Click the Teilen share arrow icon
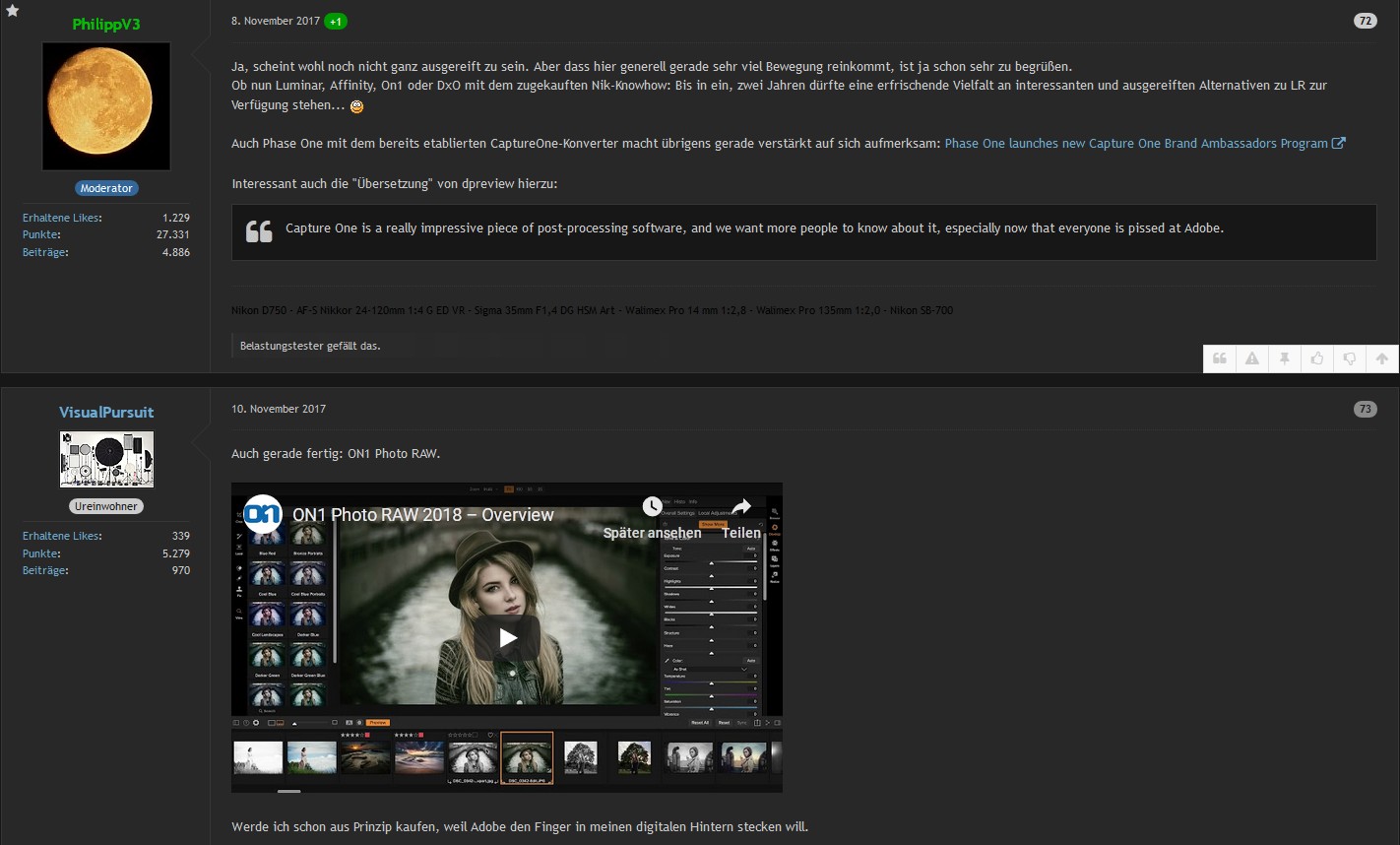Screen dimensions: 1400x845 point(741,507)
